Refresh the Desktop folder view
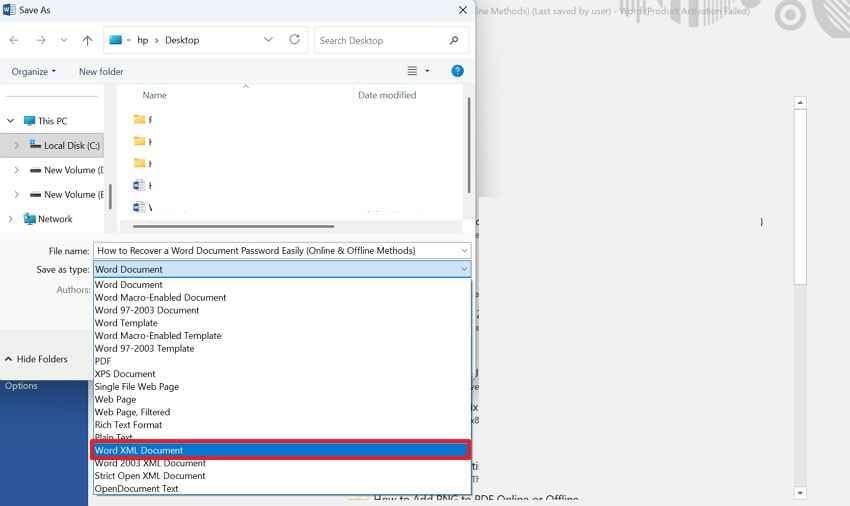Image resolution: width=850 pixels, height=506 pixels. point(294,40)
